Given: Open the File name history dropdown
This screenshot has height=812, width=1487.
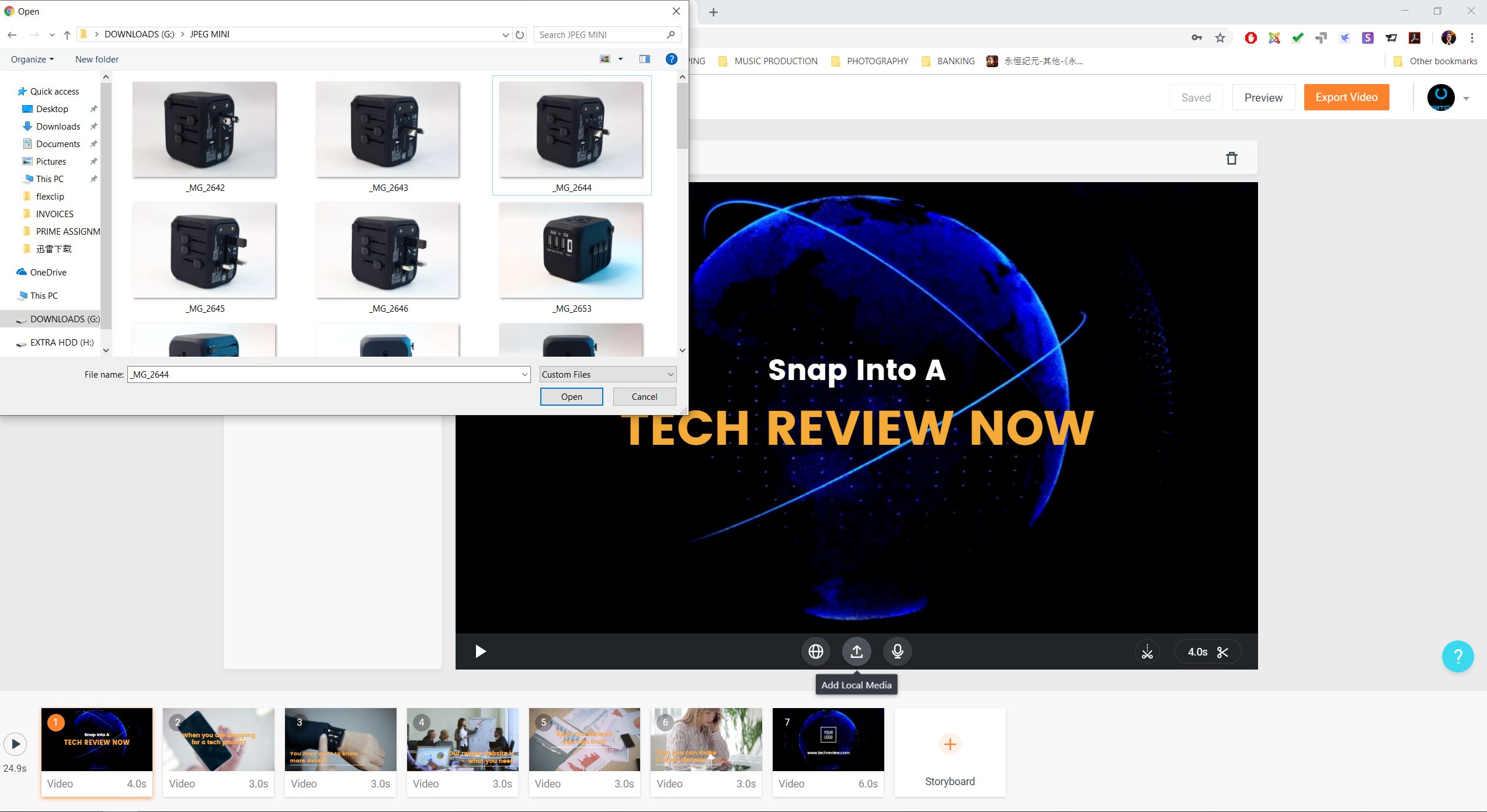Looking at the screenshot, I should (524, 375).
